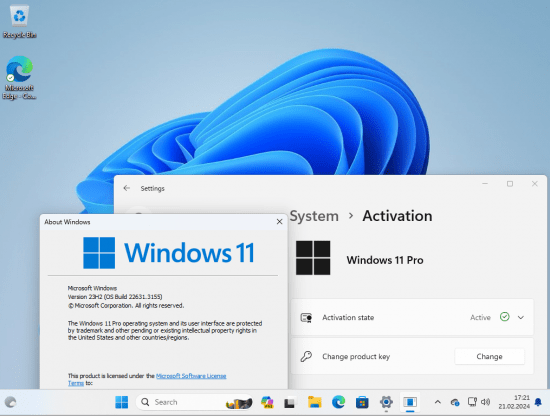Launch File Explorer from the taskbar

(x=315, y=402)
